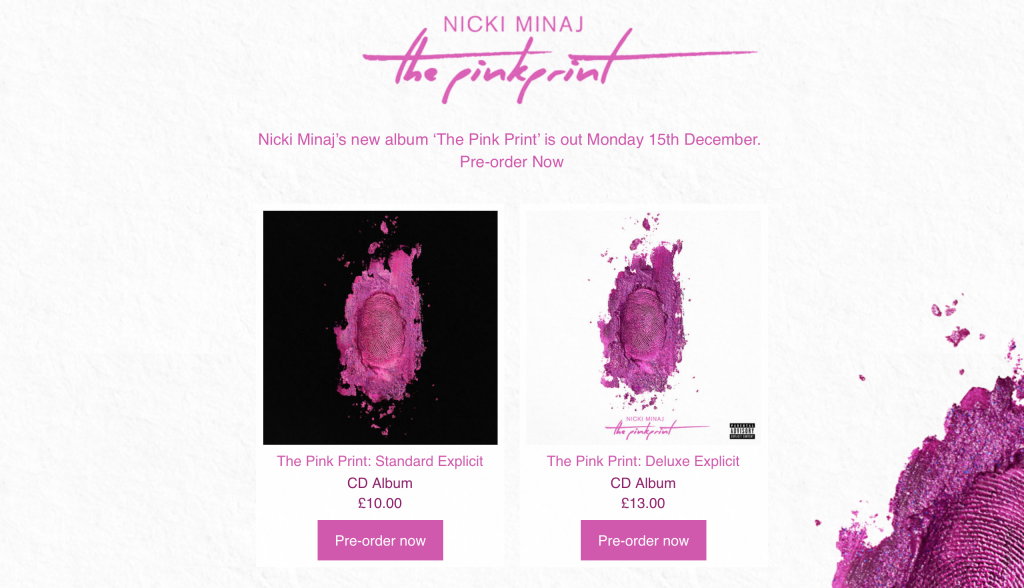Screen dimensions: 1024x588
Task: Click the Parental Advisory label on Deluxe cover
Action: 742,431
